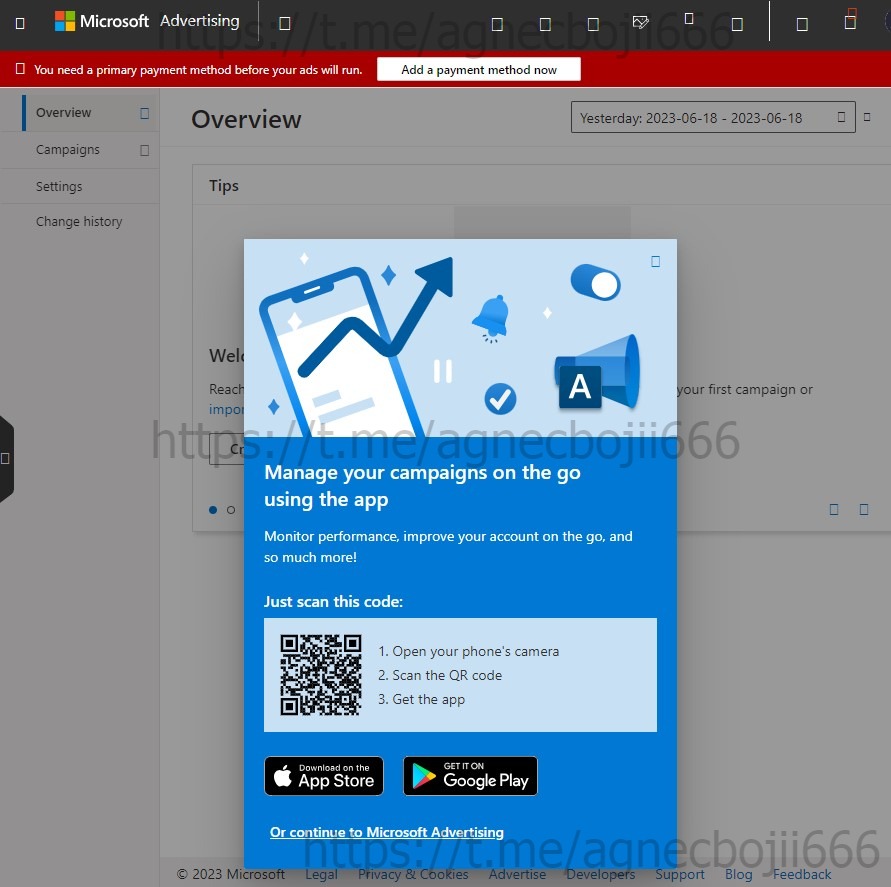Expand the Campaigns sidebar item chevron
This screenshot has height=887, width=891.
point(144,150)
